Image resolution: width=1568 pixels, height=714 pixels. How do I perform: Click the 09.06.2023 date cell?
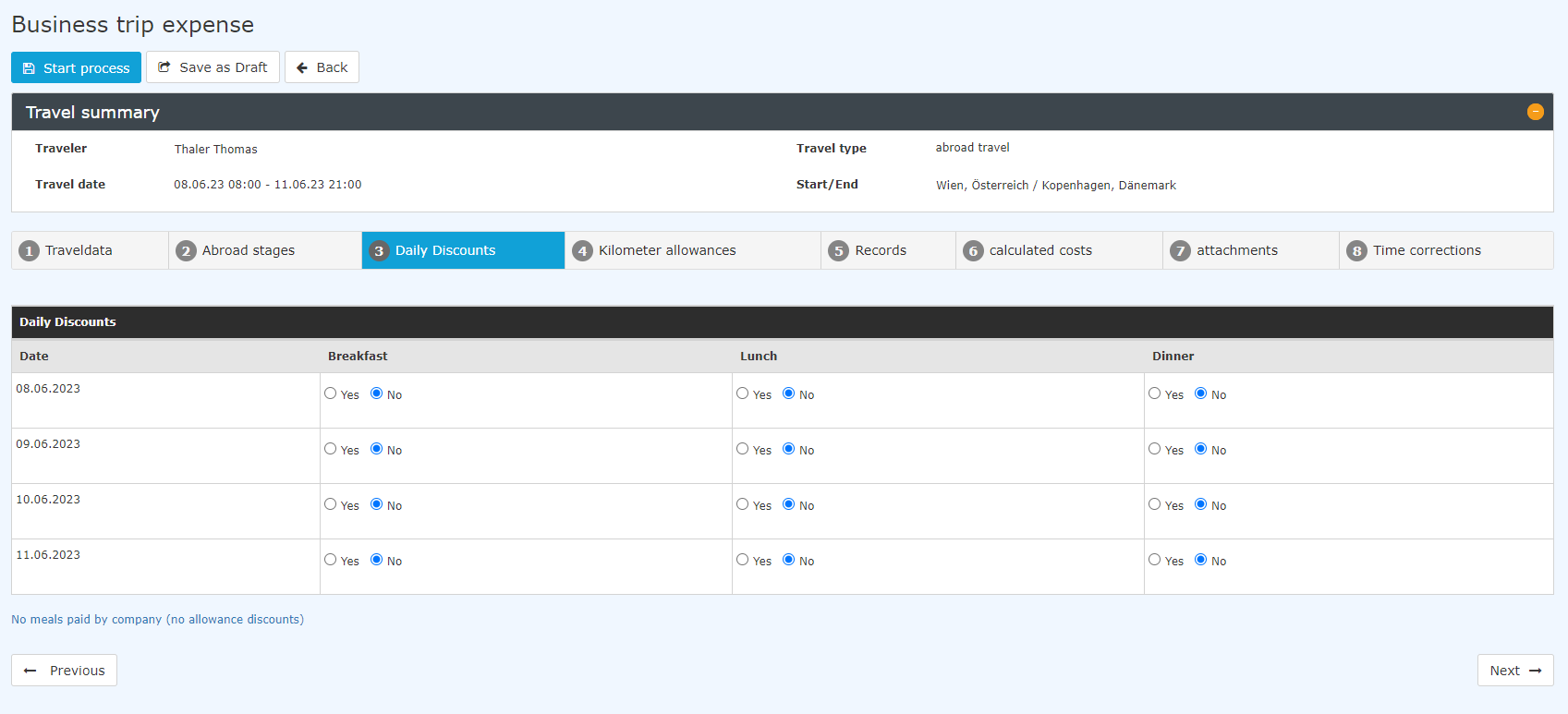point(165,456)
